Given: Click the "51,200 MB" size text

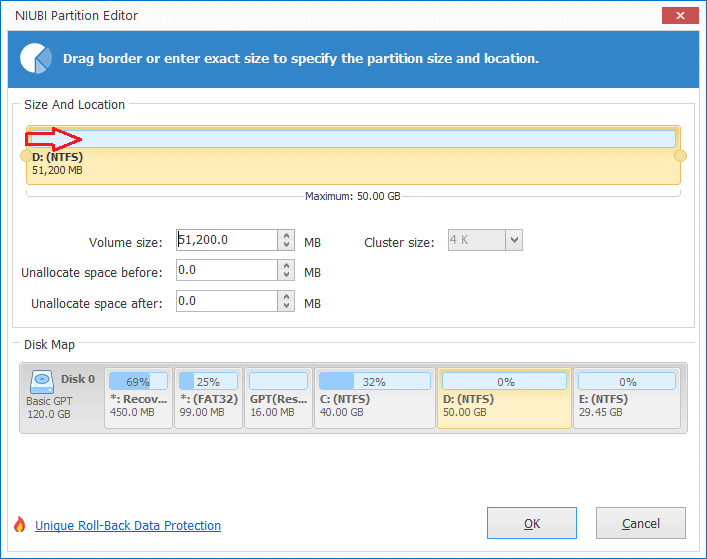Looking at the screenshot, I should pos(57,170).
